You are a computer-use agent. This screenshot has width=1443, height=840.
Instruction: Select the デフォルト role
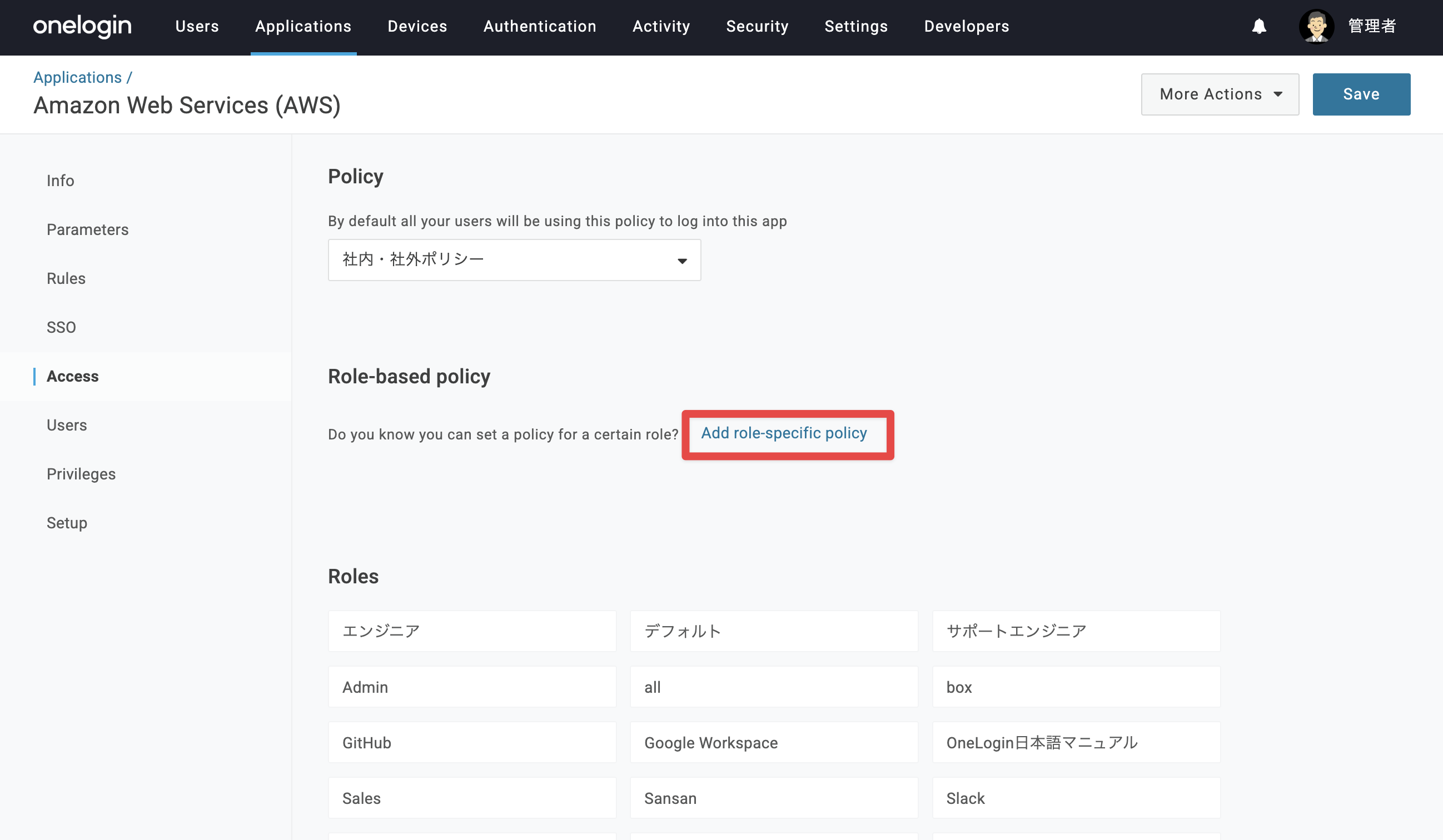point(774,631)
